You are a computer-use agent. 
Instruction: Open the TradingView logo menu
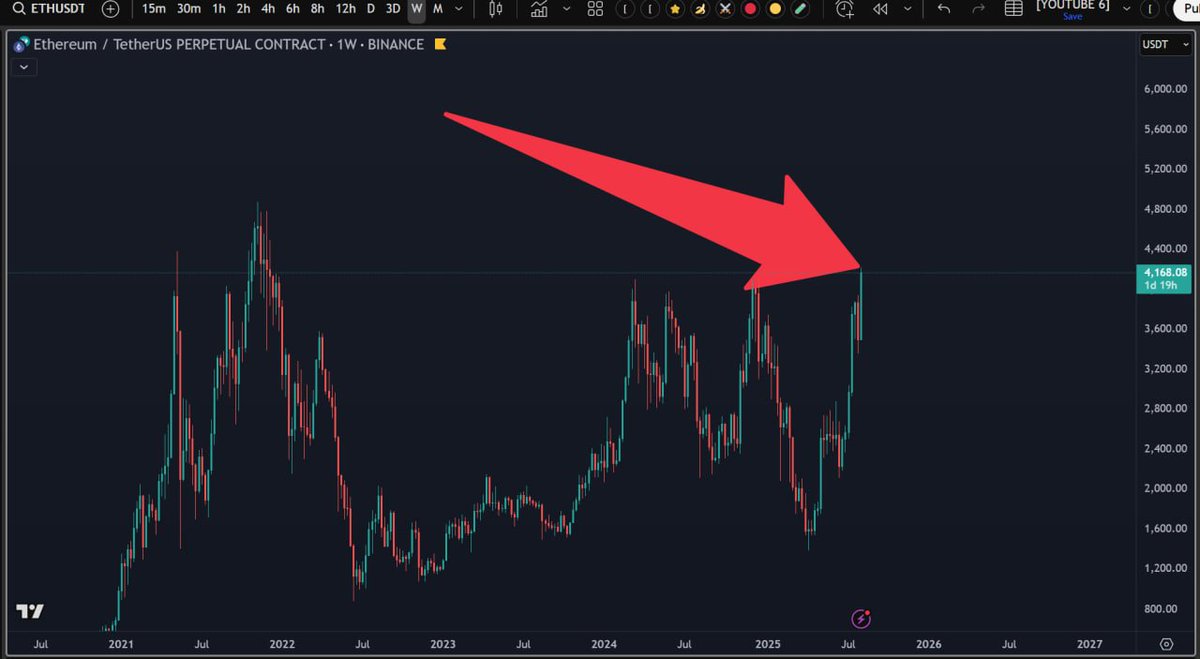(30, 613)
